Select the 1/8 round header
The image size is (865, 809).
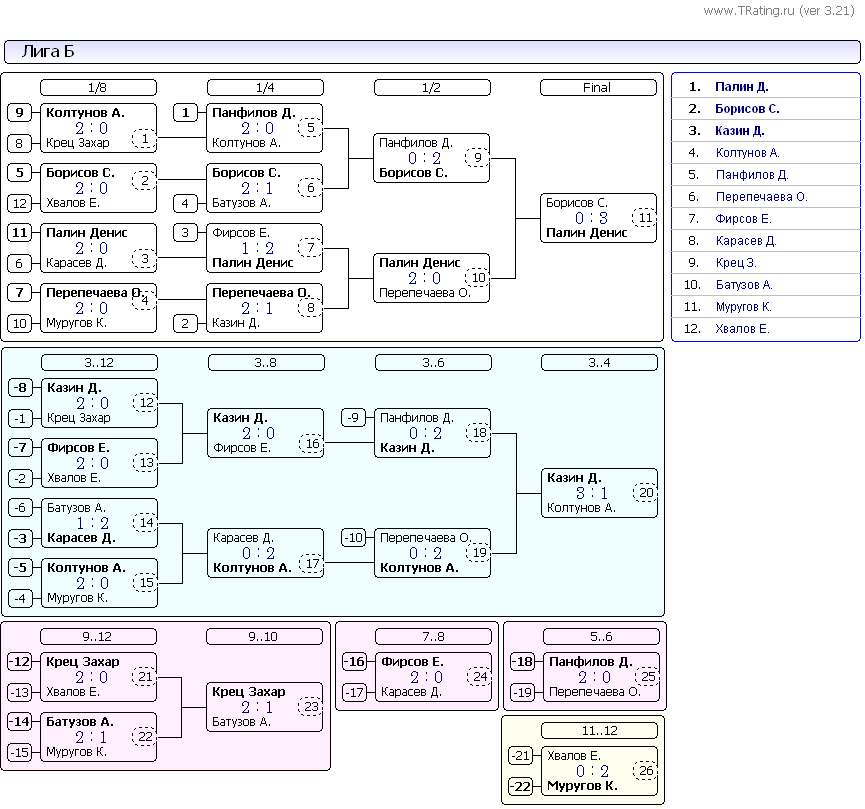pyautogui.click(x=98, y=88)
